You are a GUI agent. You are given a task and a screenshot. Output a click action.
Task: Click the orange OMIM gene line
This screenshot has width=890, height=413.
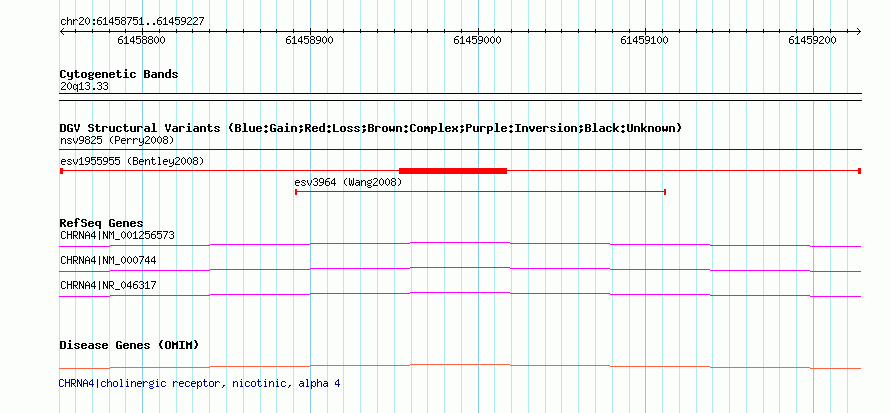(460, 366)
